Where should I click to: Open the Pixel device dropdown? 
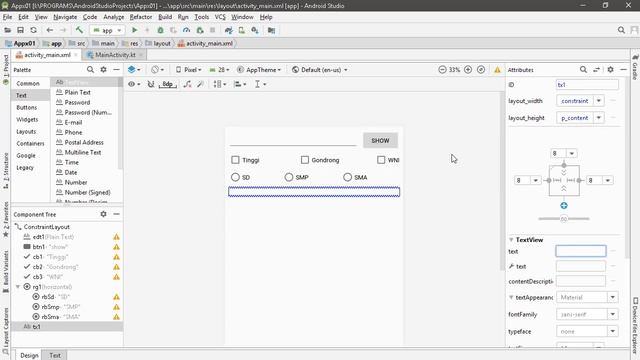click(188, 70)
